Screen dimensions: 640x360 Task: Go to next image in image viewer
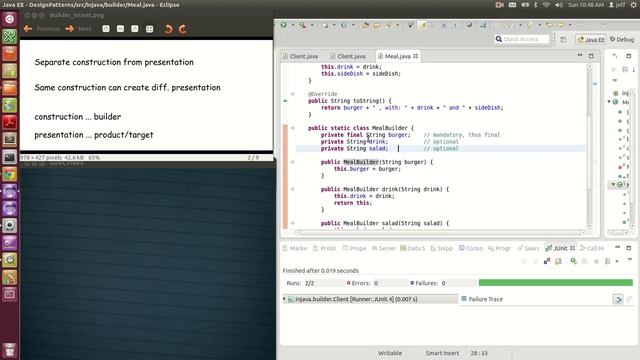click(78, 29)
